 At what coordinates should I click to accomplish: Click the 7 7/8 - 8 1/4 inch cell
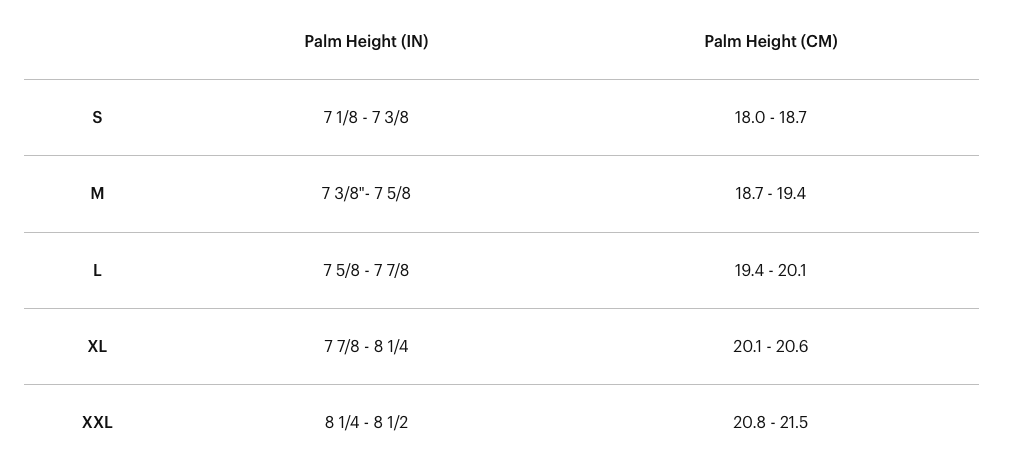point(366,346)
